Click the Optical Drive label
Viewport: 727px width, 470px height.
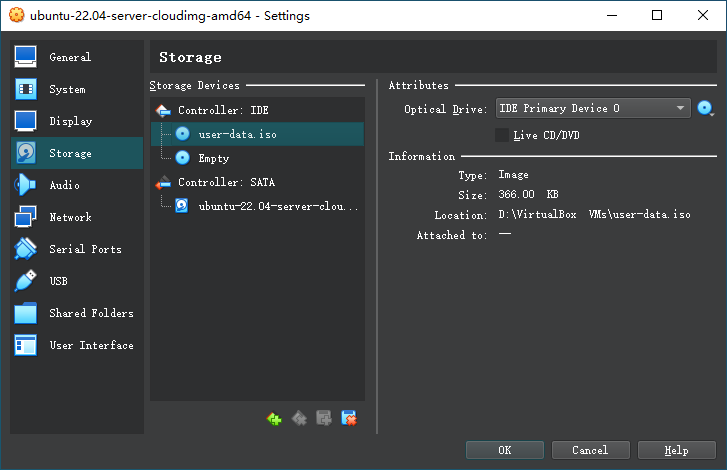coord(446,109)
